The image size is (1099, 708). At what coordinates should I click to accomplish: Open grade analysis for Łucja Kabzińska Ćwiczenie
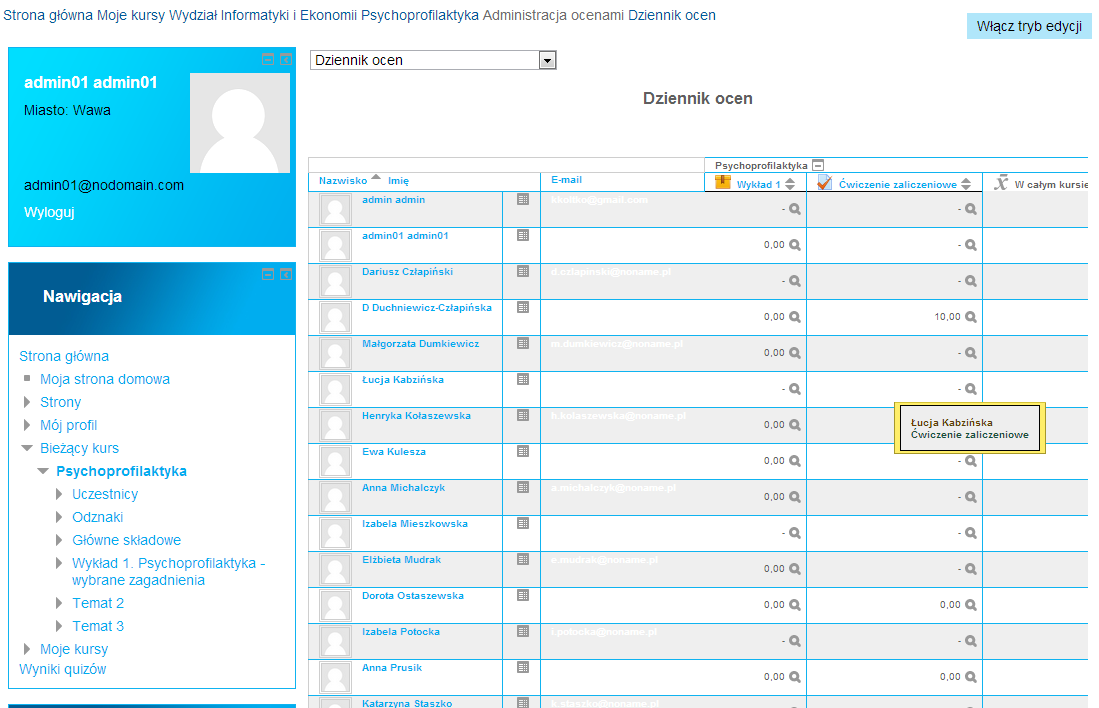tap(971, 389)
